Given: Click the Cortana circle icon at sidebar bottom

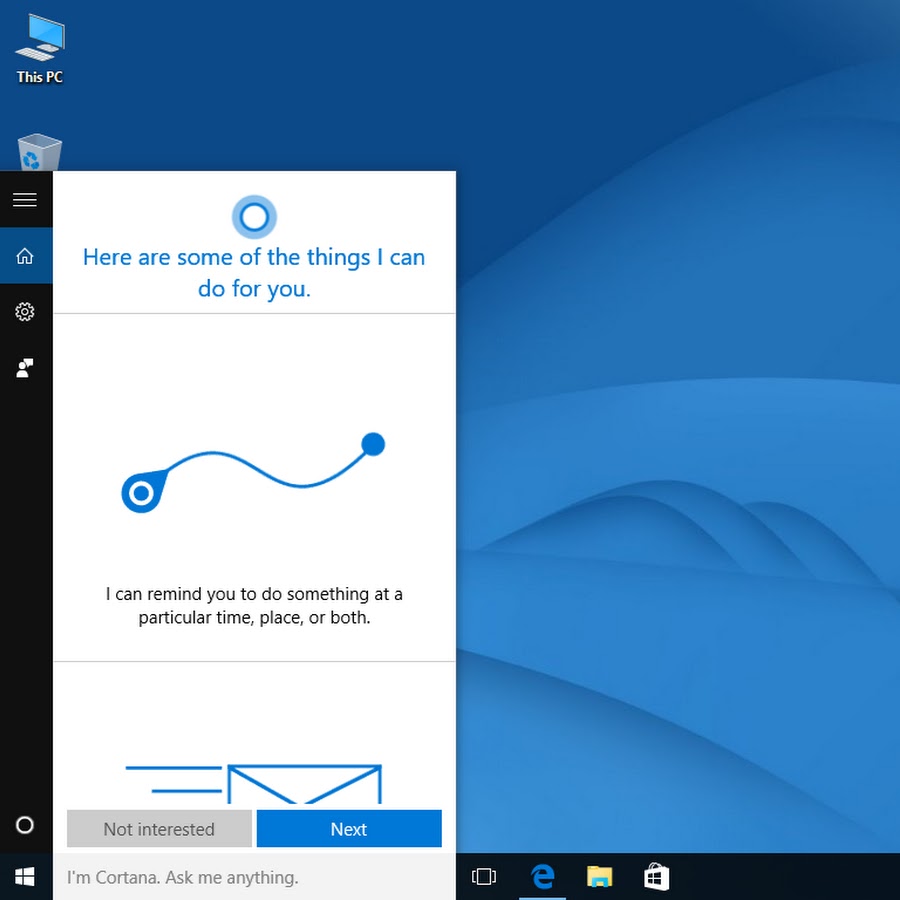Looking at the screenshot, I should [25, 825].
